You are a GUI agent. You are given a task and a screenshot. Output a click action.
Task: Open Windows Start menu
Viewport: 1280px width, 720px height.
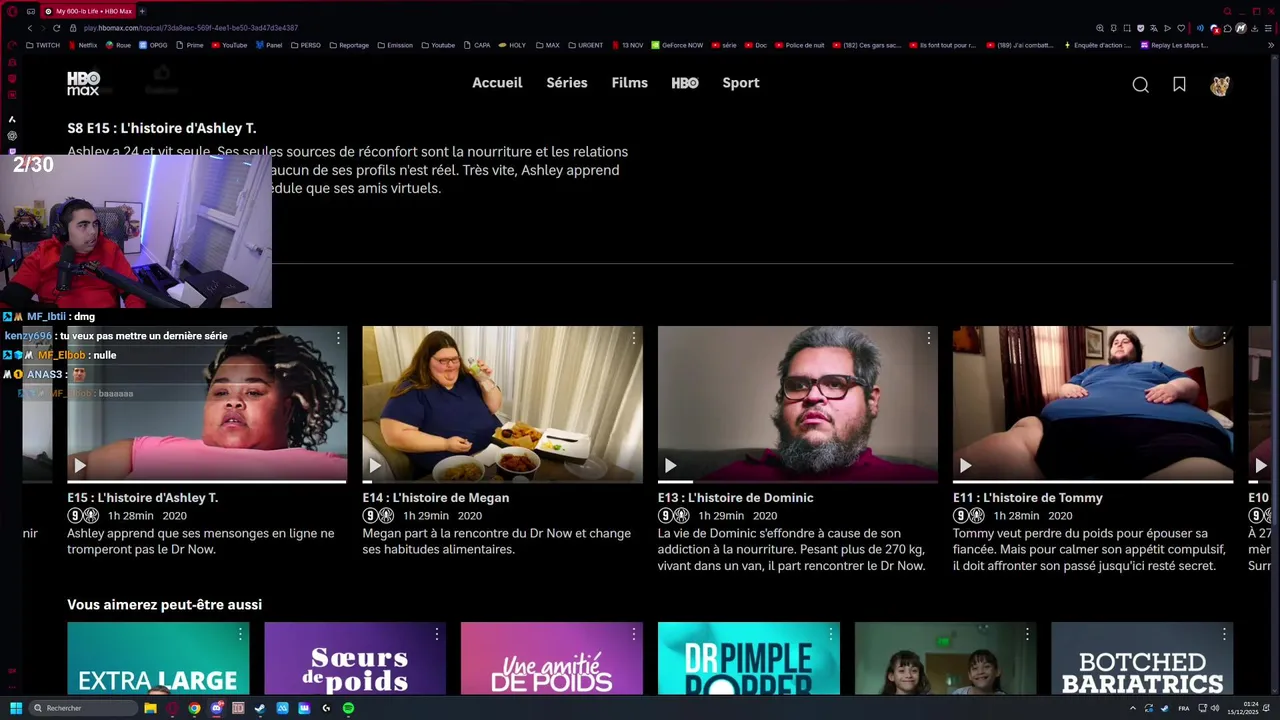(16, 708)
